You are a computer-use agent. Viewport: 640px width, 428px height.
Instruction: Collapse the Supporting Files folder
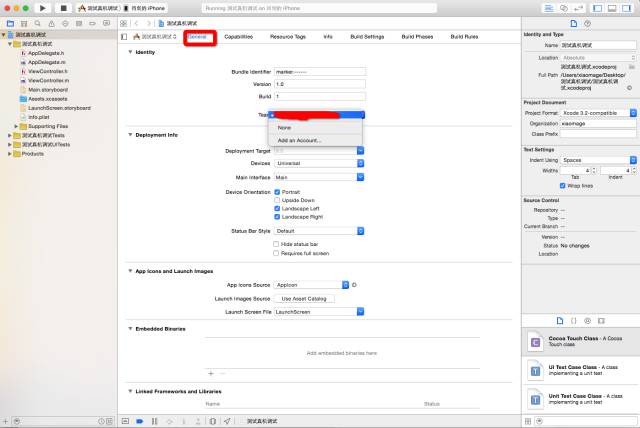pyautogui.click(x=17, y=126)
